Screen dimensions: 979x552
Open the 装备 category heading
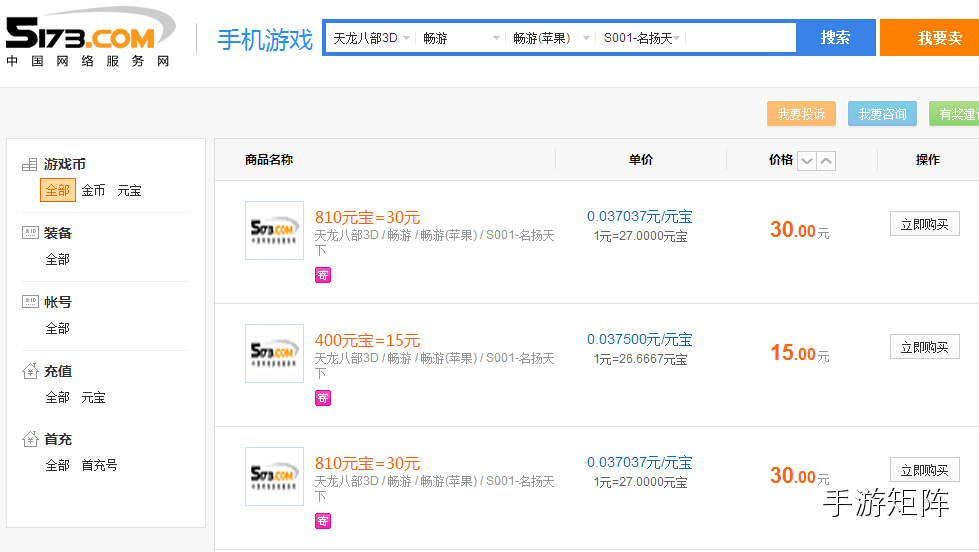pyautogui.click(x=58, y=233)
